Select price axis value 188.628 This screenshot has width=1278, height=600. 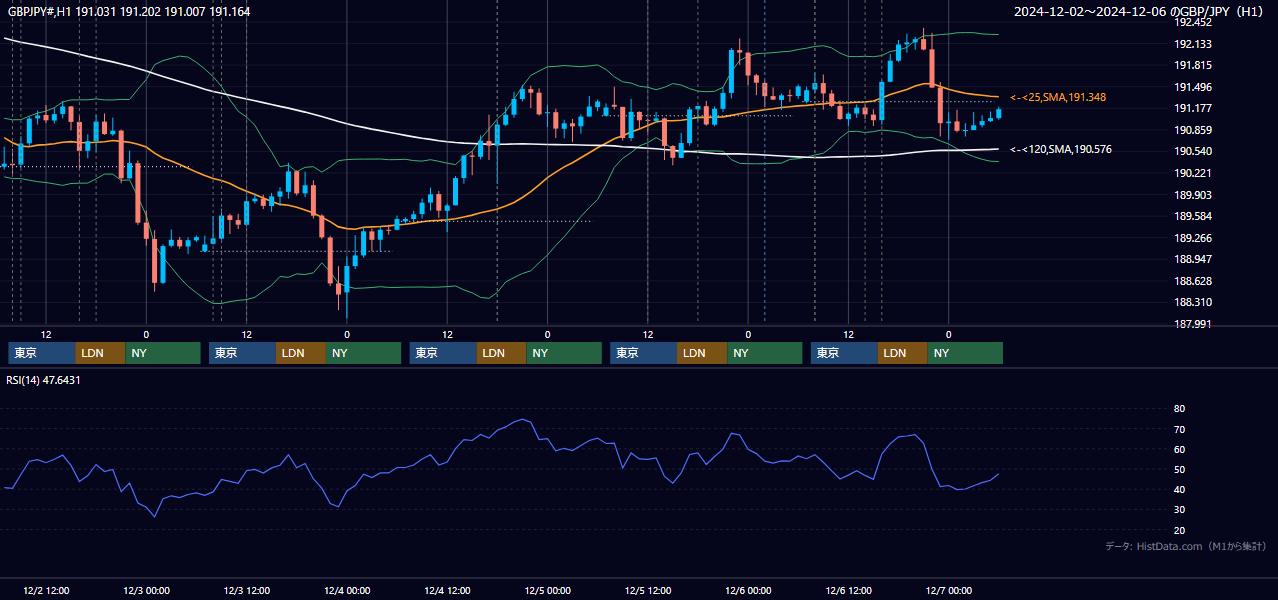point(1193,281)
